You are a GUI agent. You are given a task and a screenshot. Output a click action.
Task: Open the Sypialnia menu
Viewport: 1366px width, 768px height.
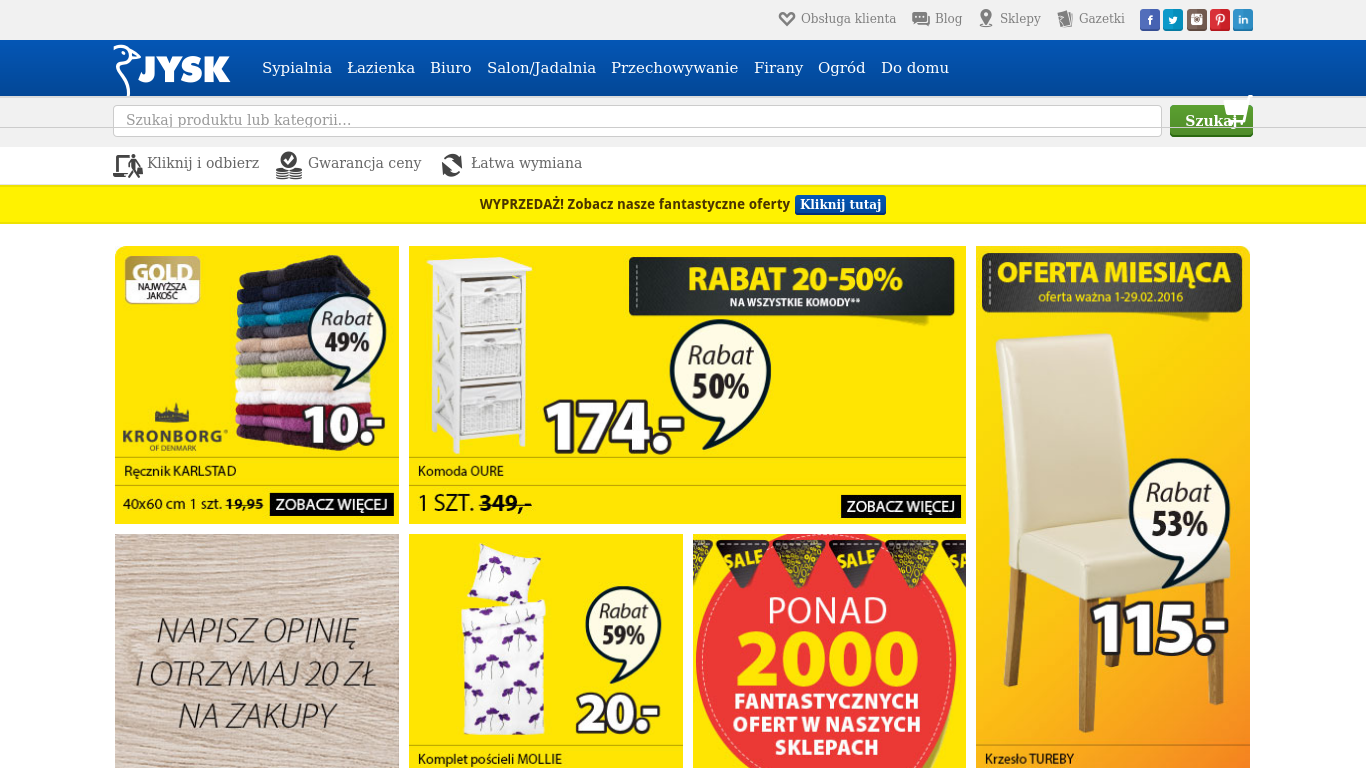point(297,68)
